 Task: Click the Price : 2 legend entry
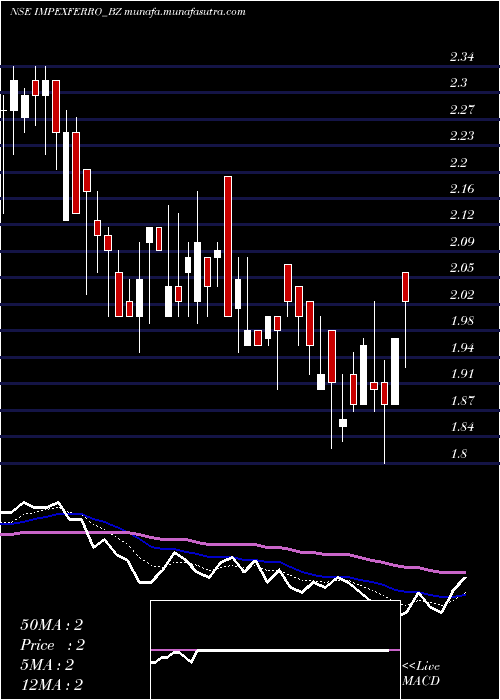(x=52, y=645)
